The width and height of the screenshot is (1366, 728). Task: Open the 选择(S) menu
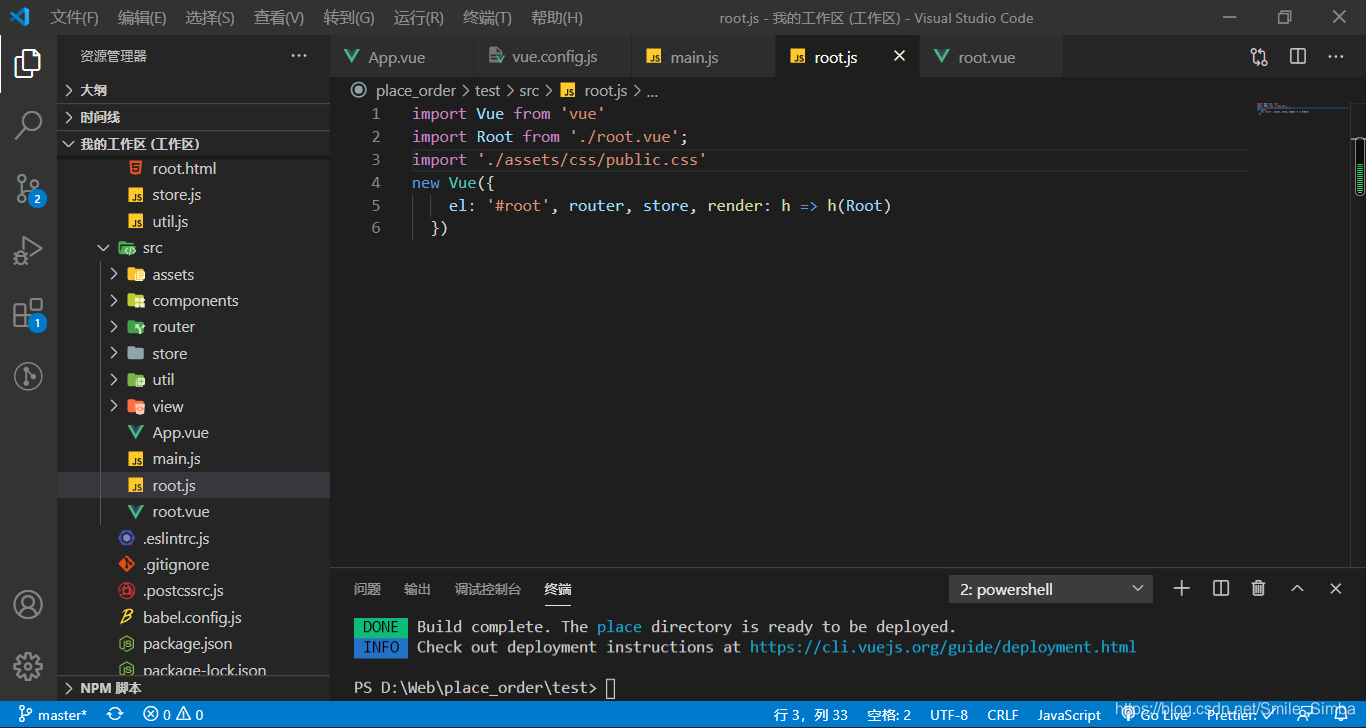(x=210, y=18)
